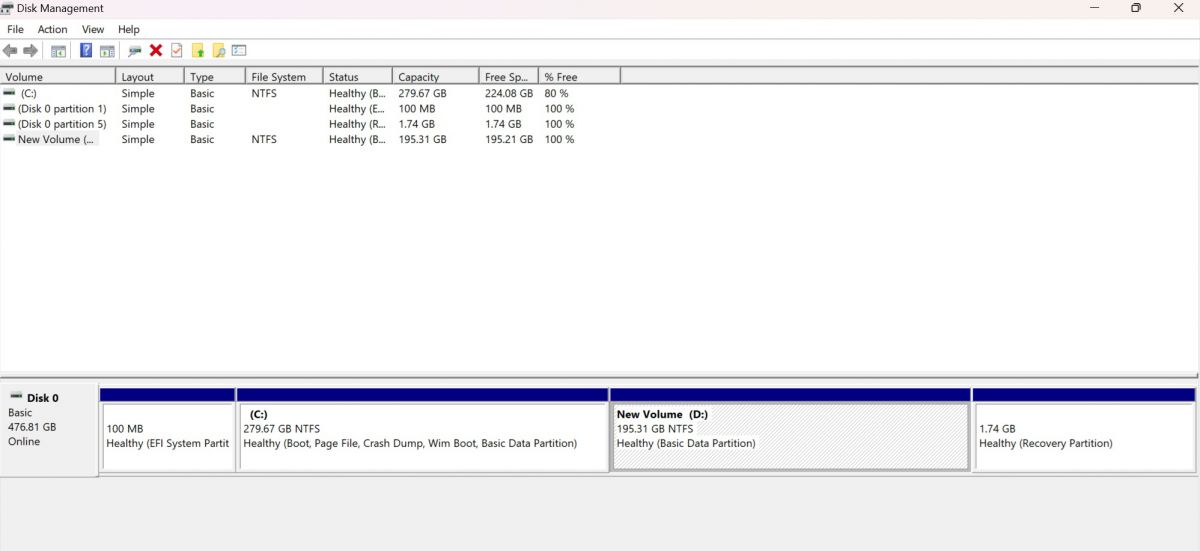1200x551 pixels.
Task: Click the Properties checkmark page icon
Action: (177, 51)
